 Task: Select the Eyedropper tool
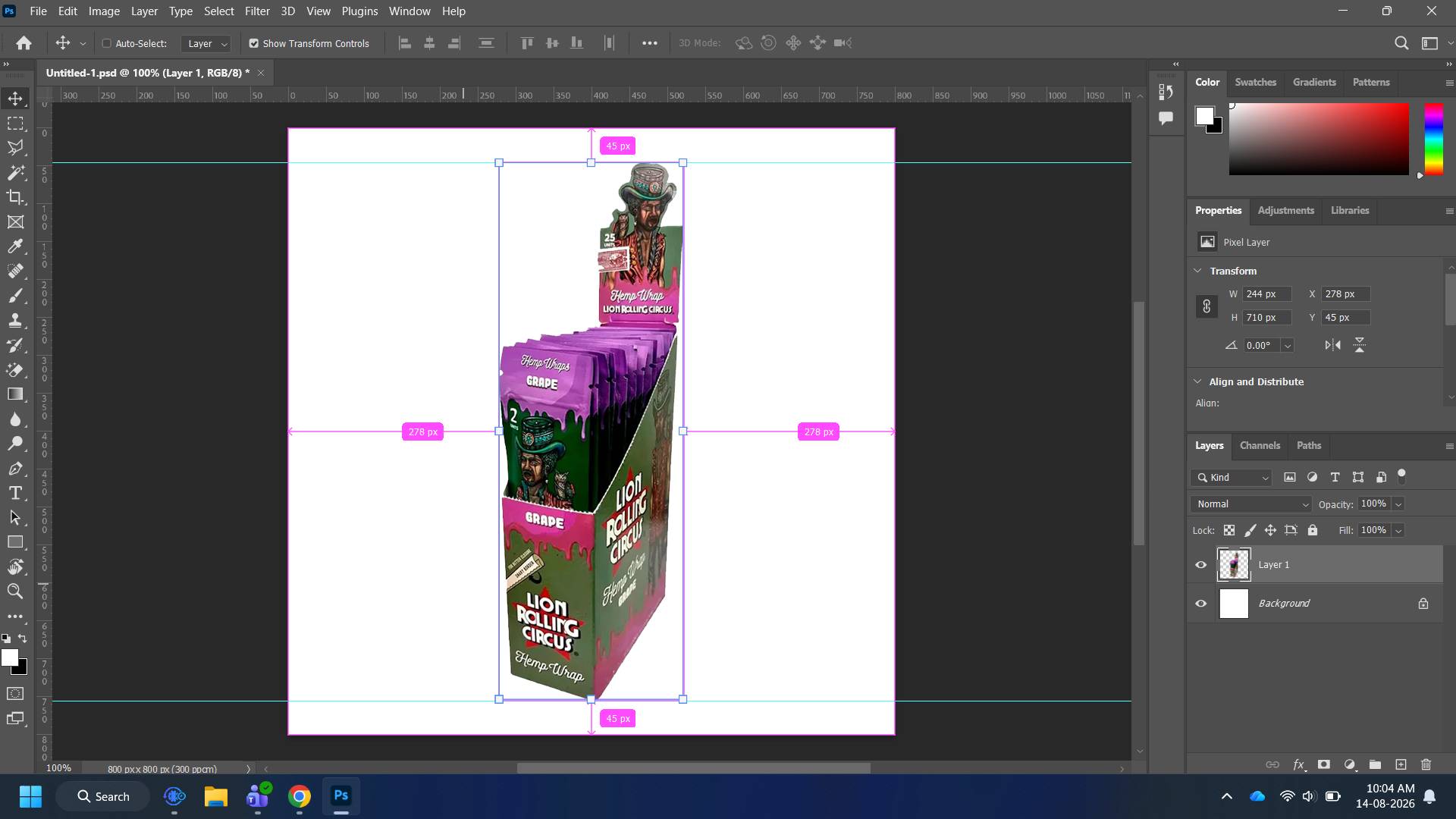[x=15, y=246]
